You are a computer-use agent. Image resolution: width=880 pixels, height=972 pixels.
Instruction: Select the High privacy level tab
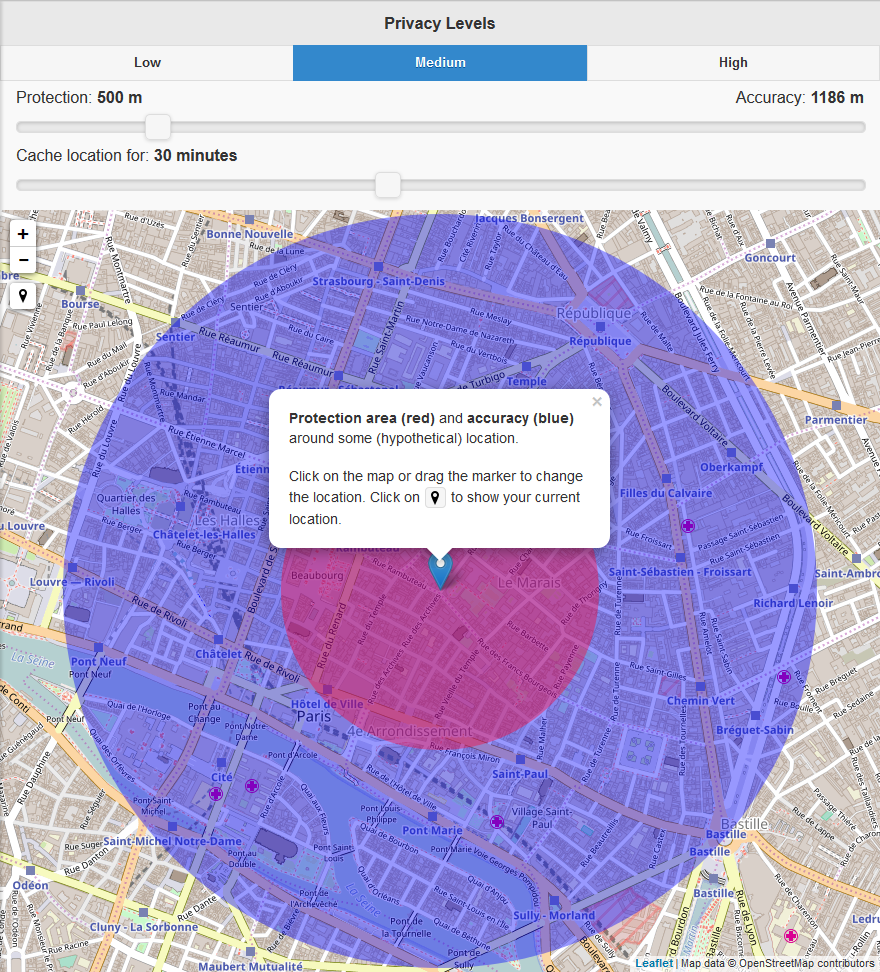[733, 63]
